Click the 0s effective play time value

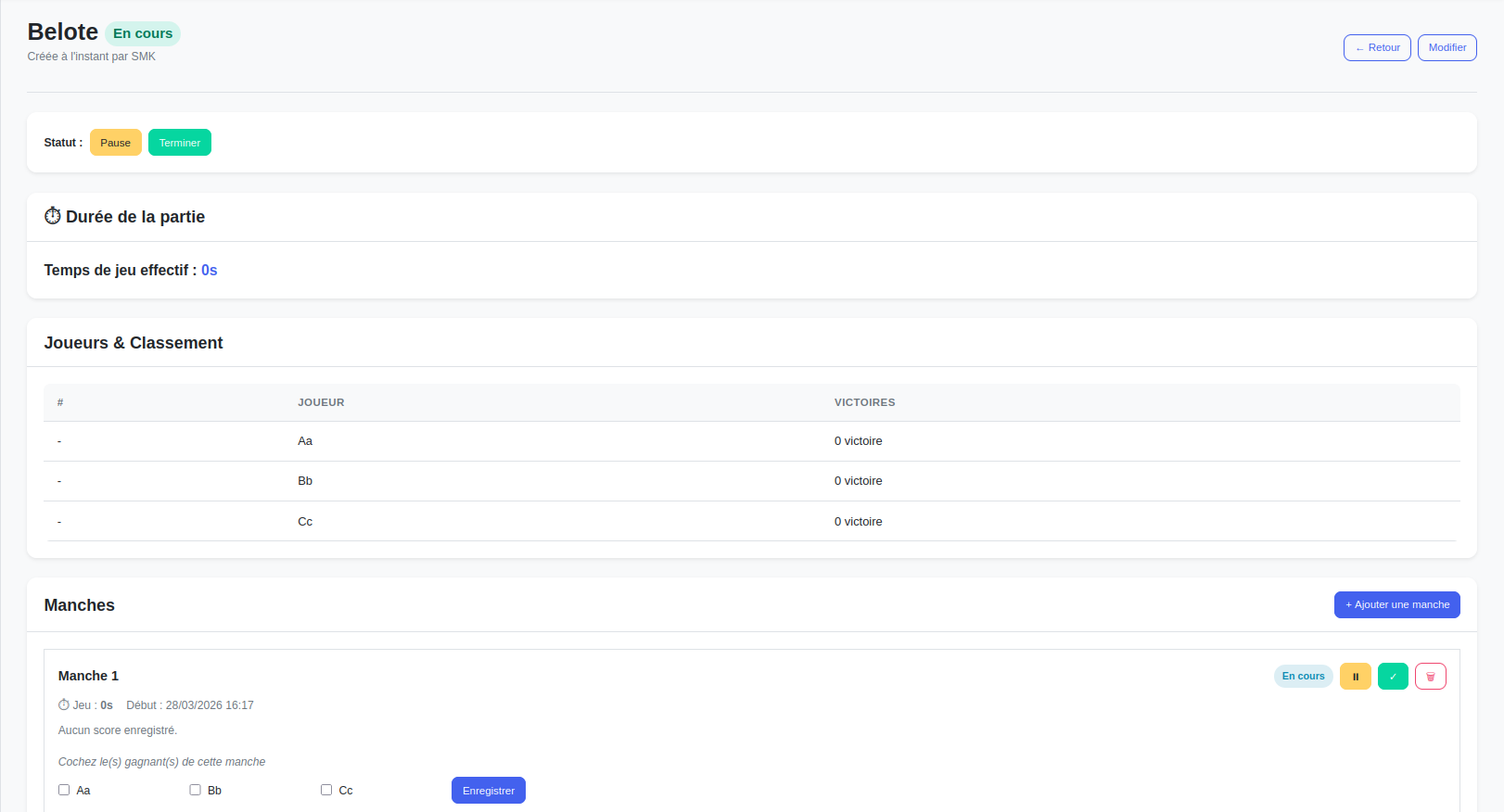click(210, 271)
